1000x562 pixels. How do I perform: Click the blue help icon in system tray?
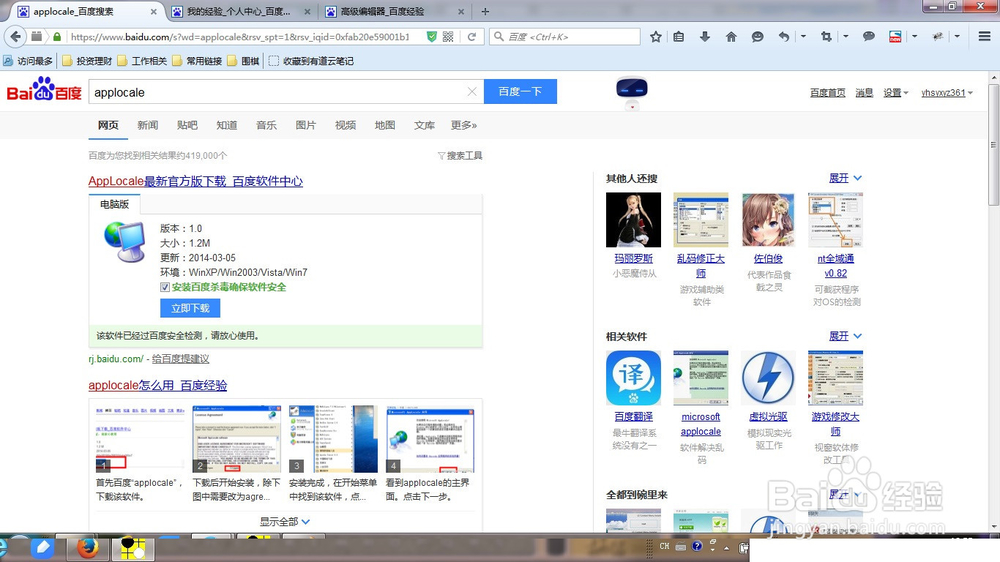pyautogui.click(x=697, y=546)
